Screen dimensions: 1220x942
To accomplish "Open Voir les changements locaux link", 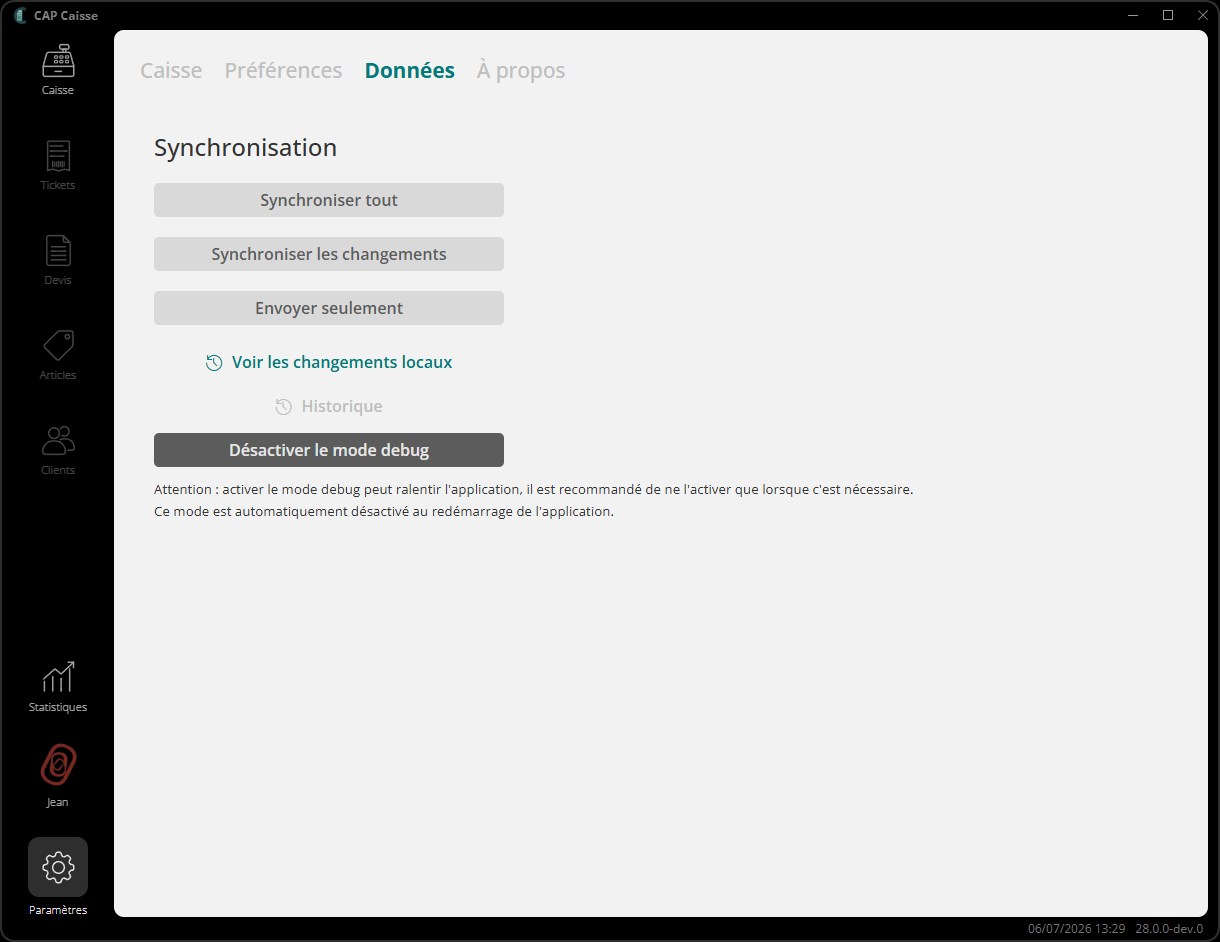I will [329, 362].
